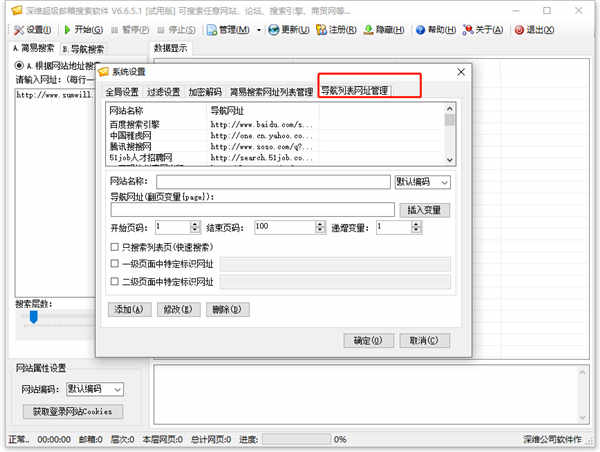Open the 网站编码 dropdown in main window
This screenshot has width=600, height=452.
[95, 389]
